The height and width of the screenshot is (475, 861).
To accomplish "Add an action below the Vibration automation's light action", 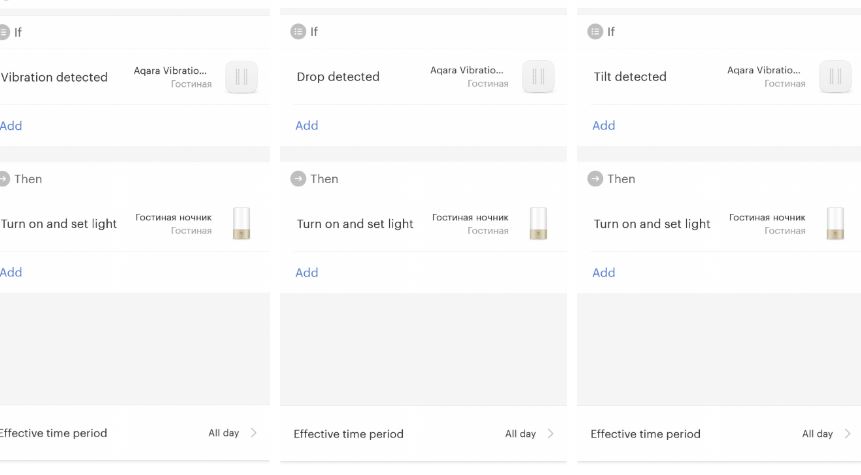I will pyautogui.click(x=11, y=272).
